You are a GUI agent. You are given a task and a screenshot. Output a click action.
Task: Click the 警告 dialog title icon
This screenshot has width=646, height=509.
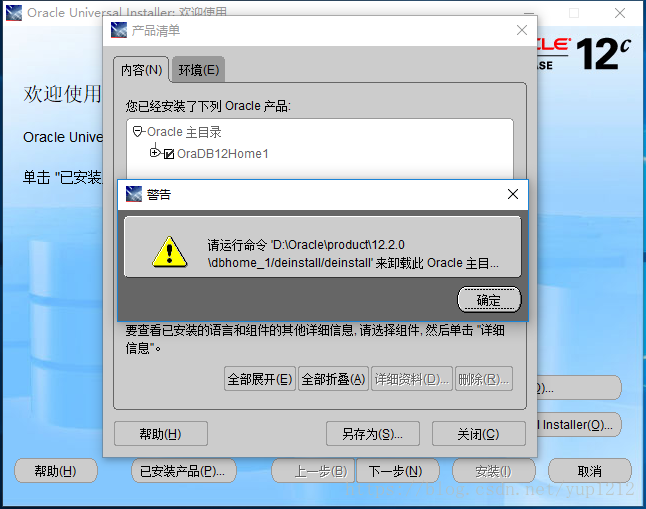(133, 194)
